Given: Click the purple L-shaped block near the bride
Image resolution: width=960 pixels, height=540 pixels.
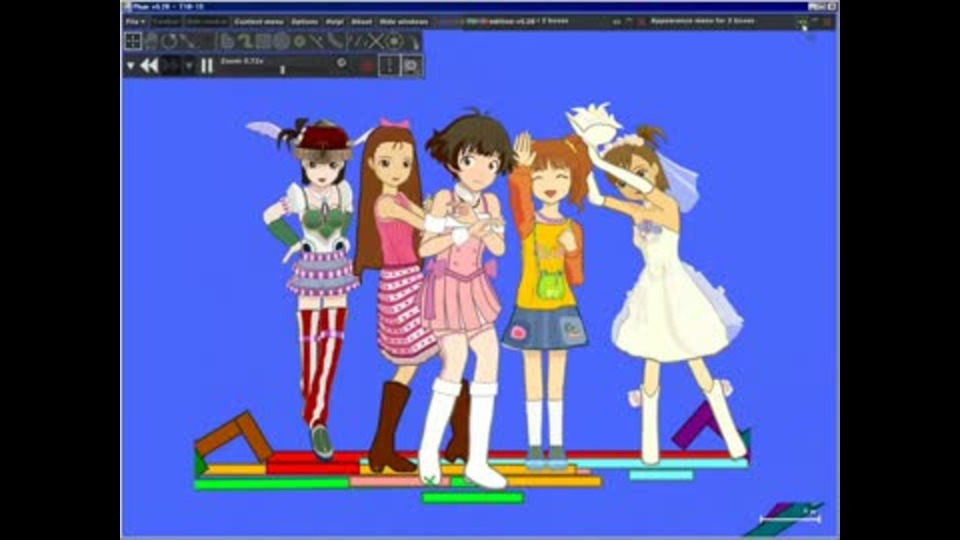Looking at the screenshot, I should [698, 426].
